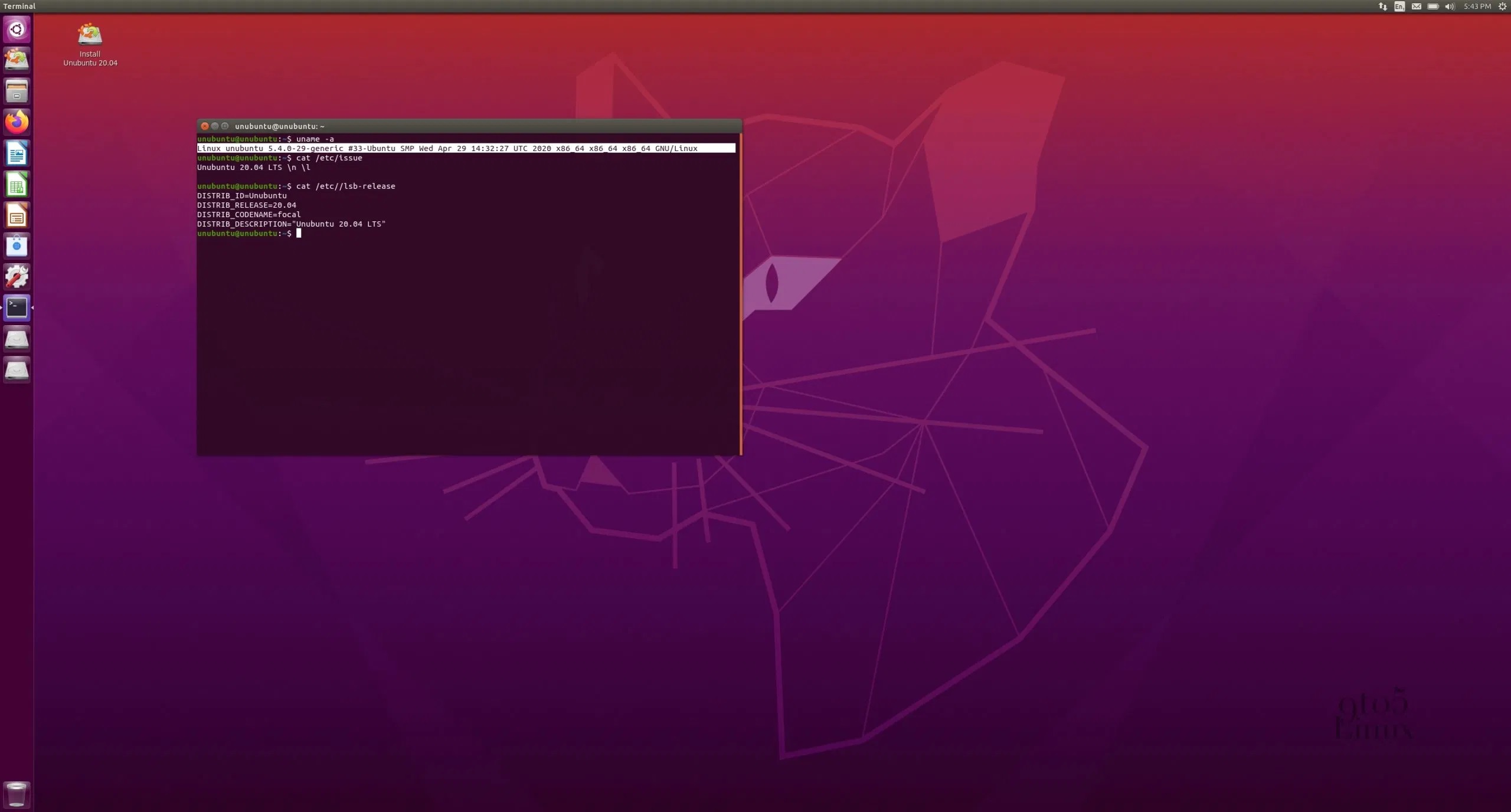
Task: Click the DISTRIB_ID=Unubuntu line
Action: pos(242,196)
